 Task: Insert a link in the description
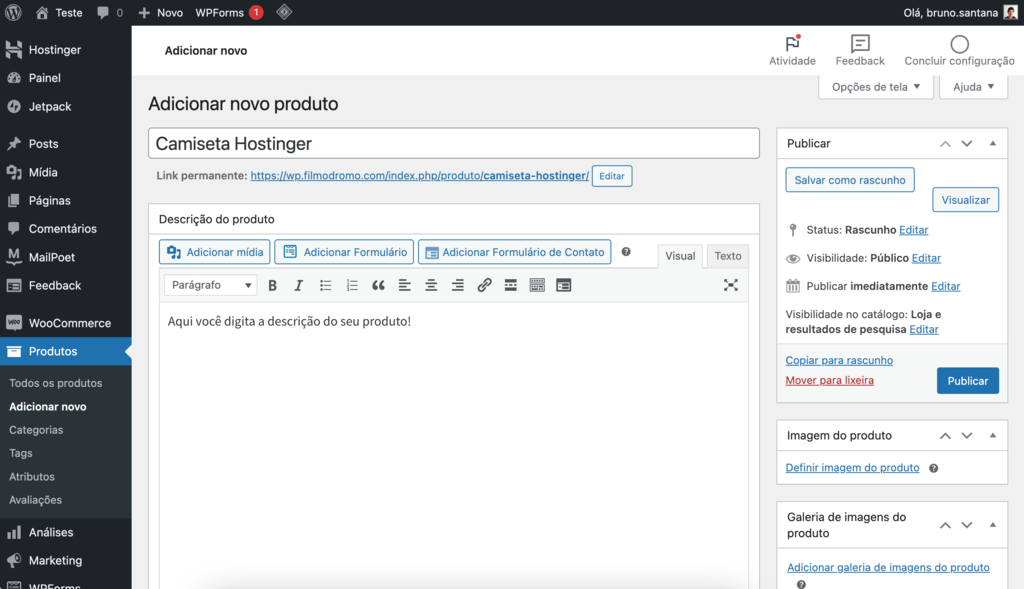point(484,285)
